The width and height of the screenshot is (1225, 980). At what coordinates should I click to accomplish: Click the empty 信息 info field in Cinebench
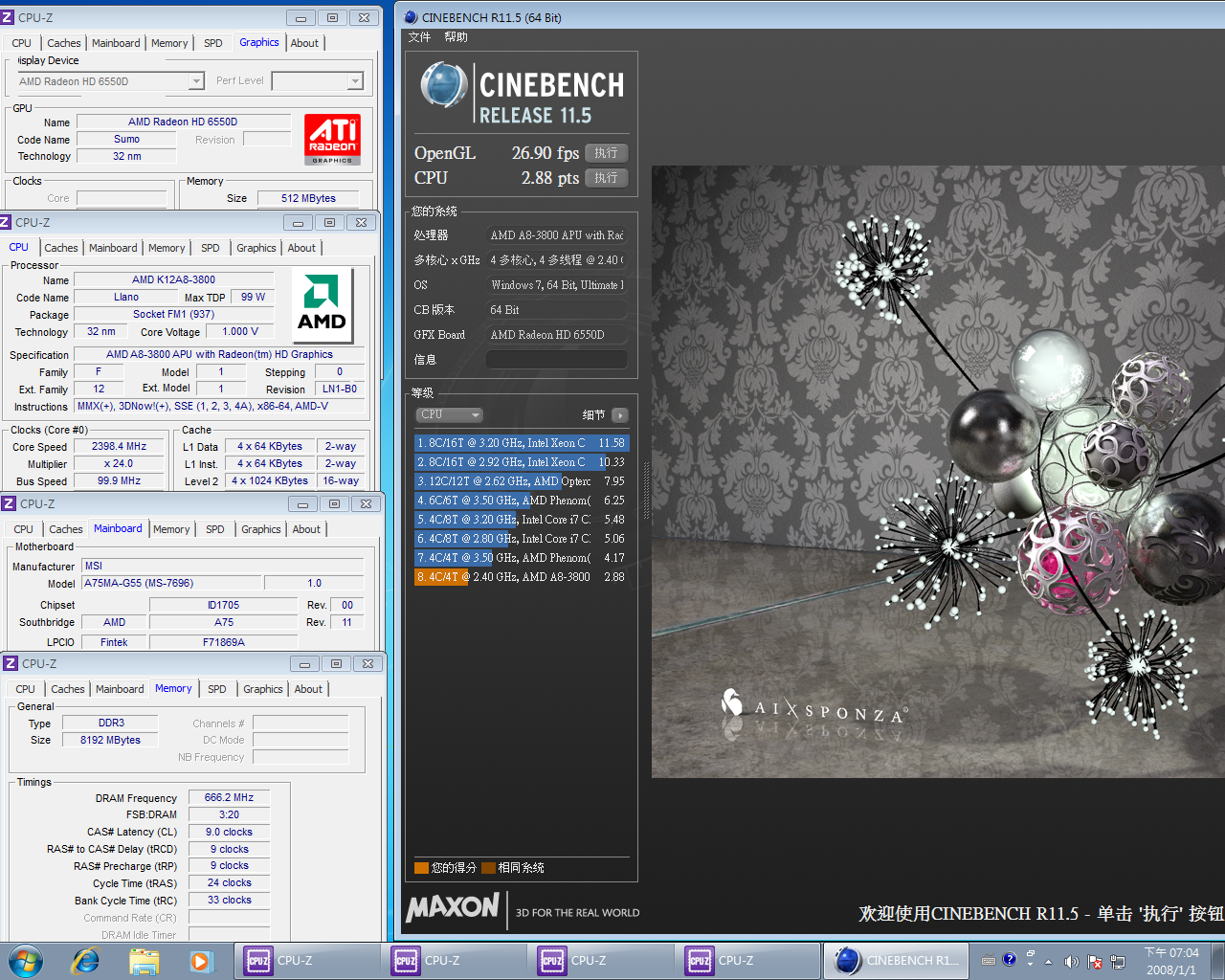[x=557, y=360]
